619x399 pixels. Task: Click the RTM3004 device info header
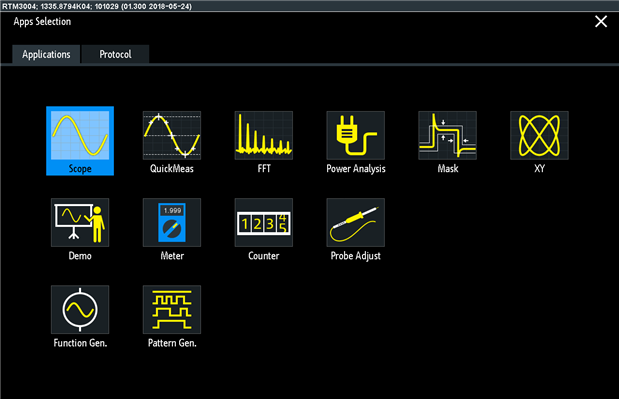[x=97, y=6]
